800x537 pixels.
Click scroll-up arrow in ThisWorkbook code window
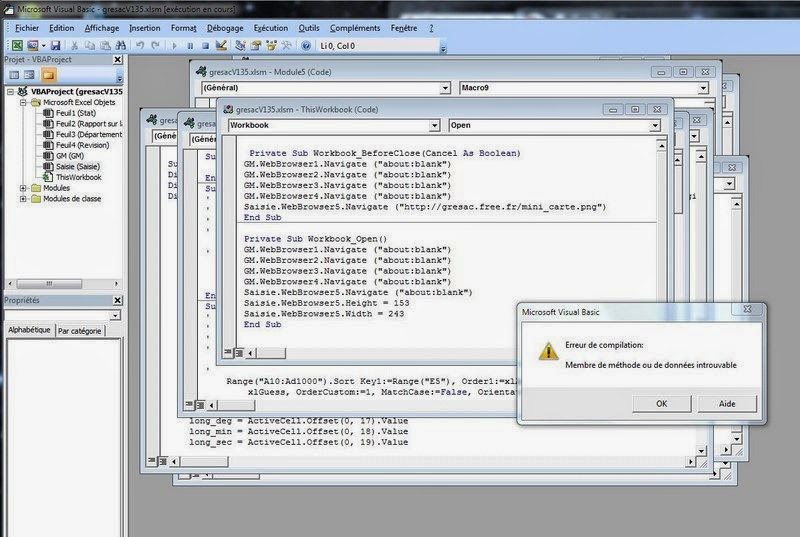[x=661, y=146]
